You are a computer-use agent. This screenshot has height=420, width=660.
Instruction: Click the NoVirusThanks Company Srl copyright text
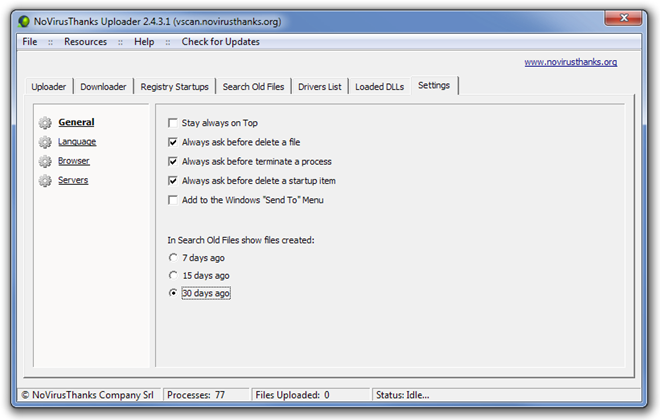(x=89, y=395)
